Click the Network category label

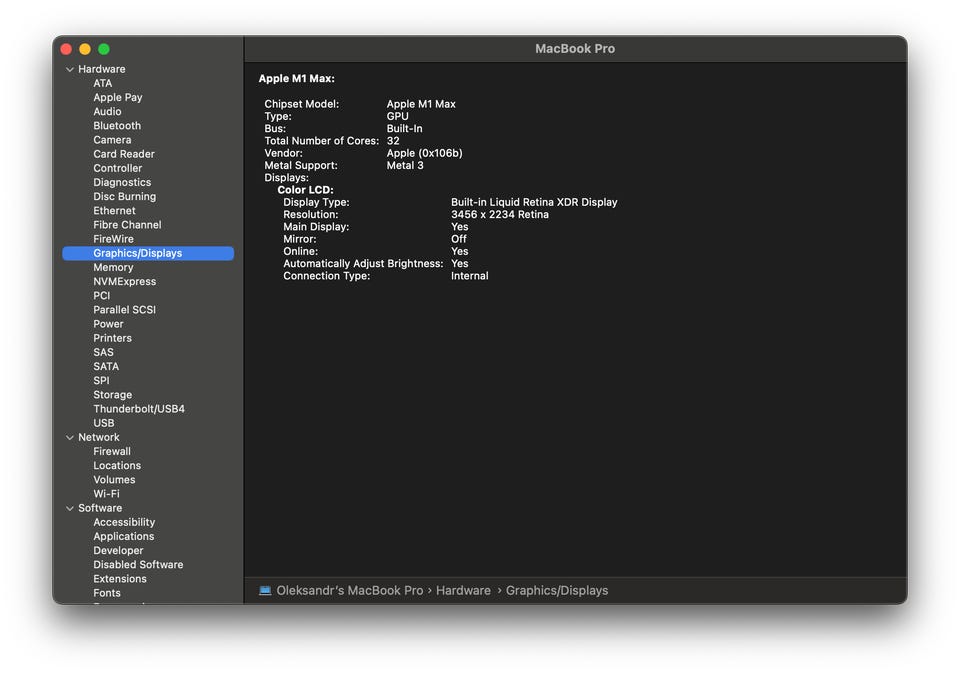pyautogui.click(x=99, y=437)
